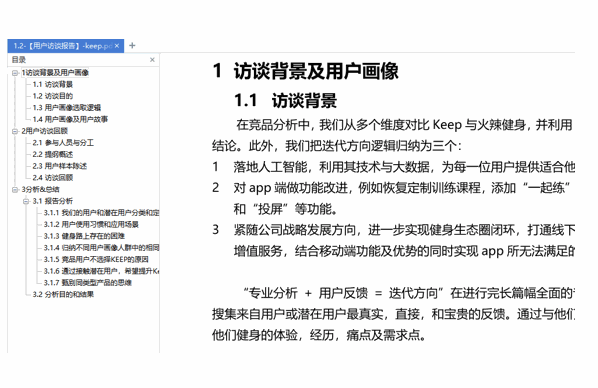Close the 目录 outline panel
Screen dimensions: 598x388
[152, 60]
